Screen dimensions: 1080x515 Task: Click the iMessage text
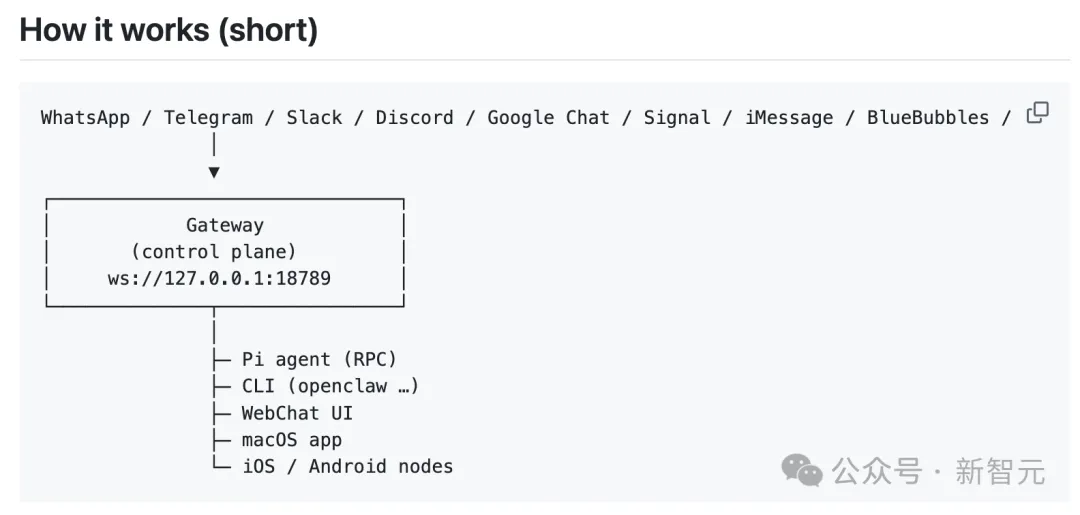pos(789,118)
